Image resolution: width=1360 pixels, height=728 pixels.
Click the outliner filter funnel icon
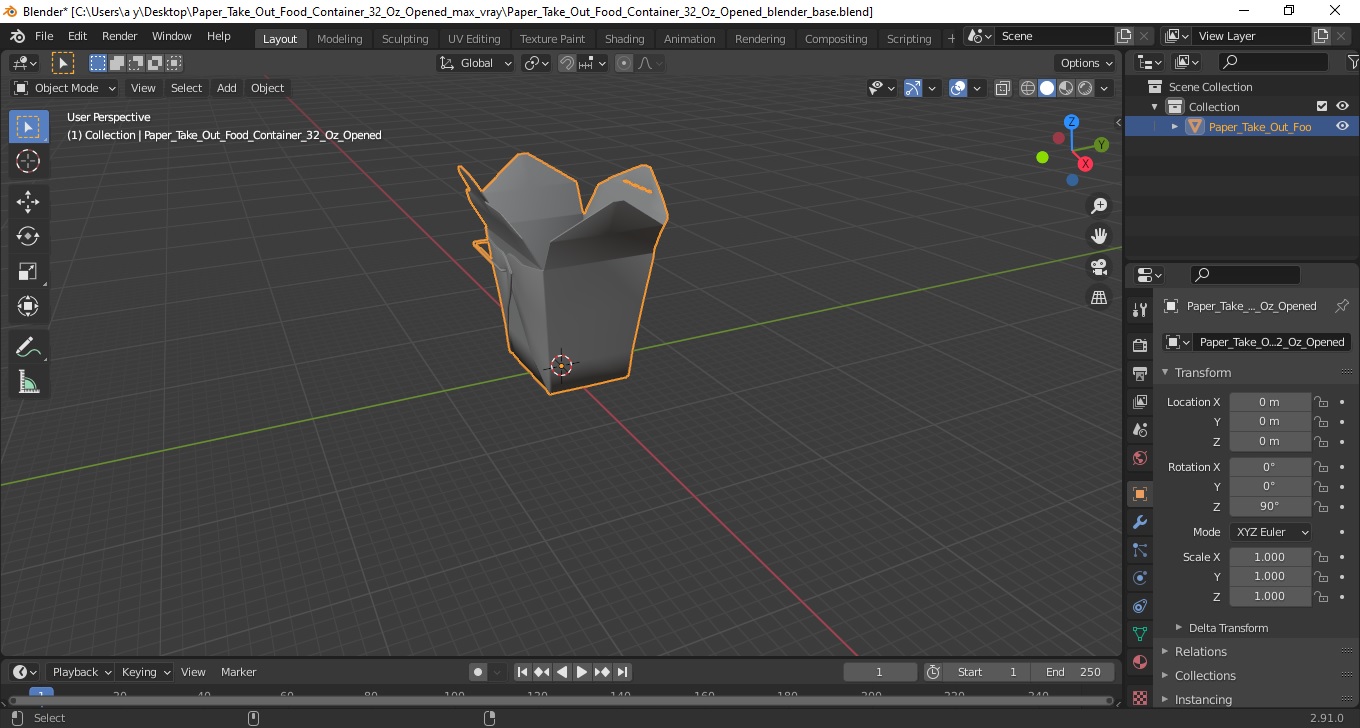[1353, 62]
